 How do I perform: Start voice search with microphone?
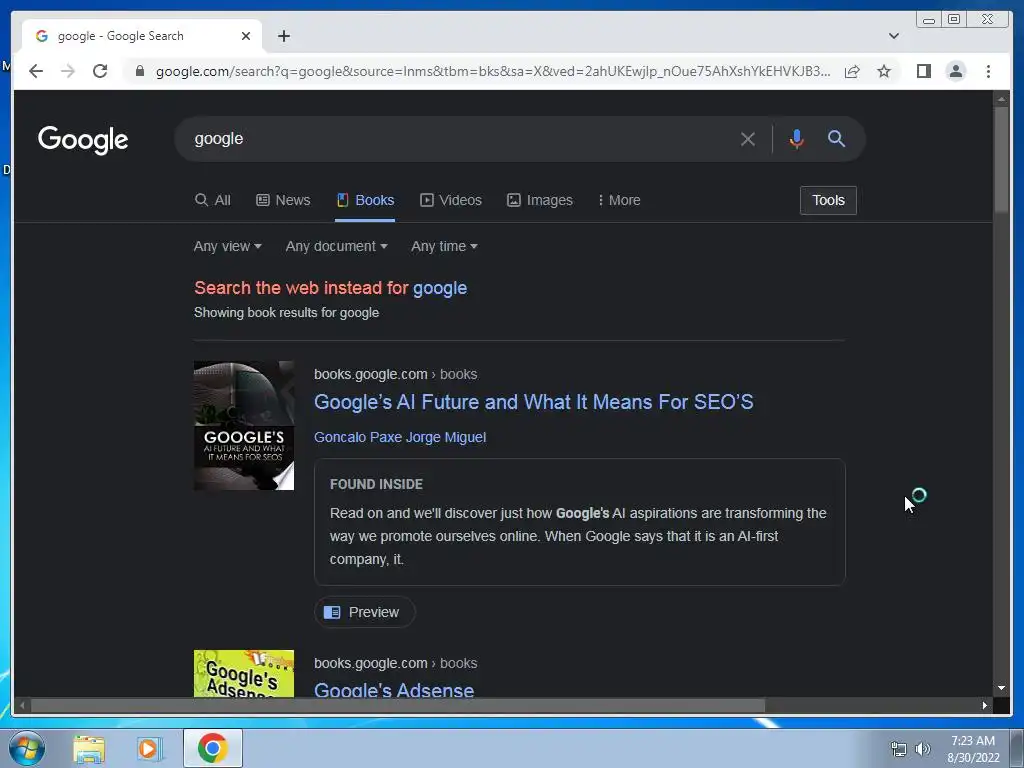[796, 138]
